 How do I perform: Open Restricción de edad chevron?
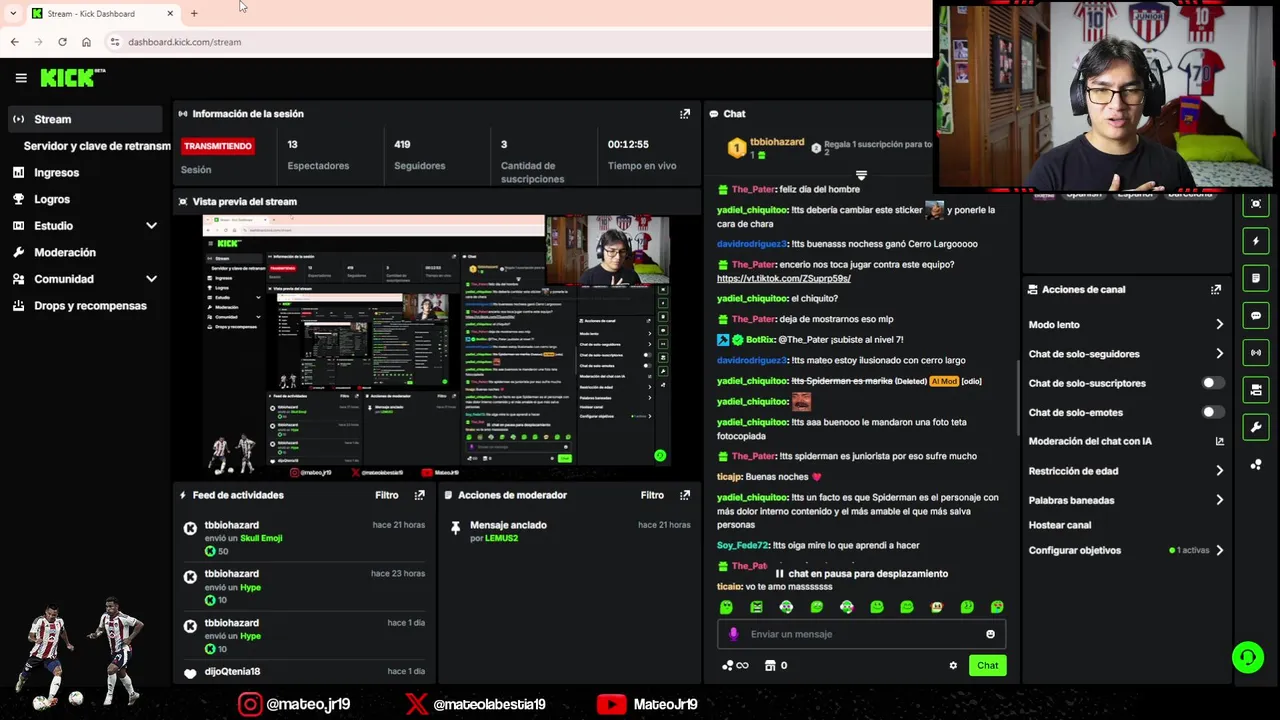(x=1219, y=471)
